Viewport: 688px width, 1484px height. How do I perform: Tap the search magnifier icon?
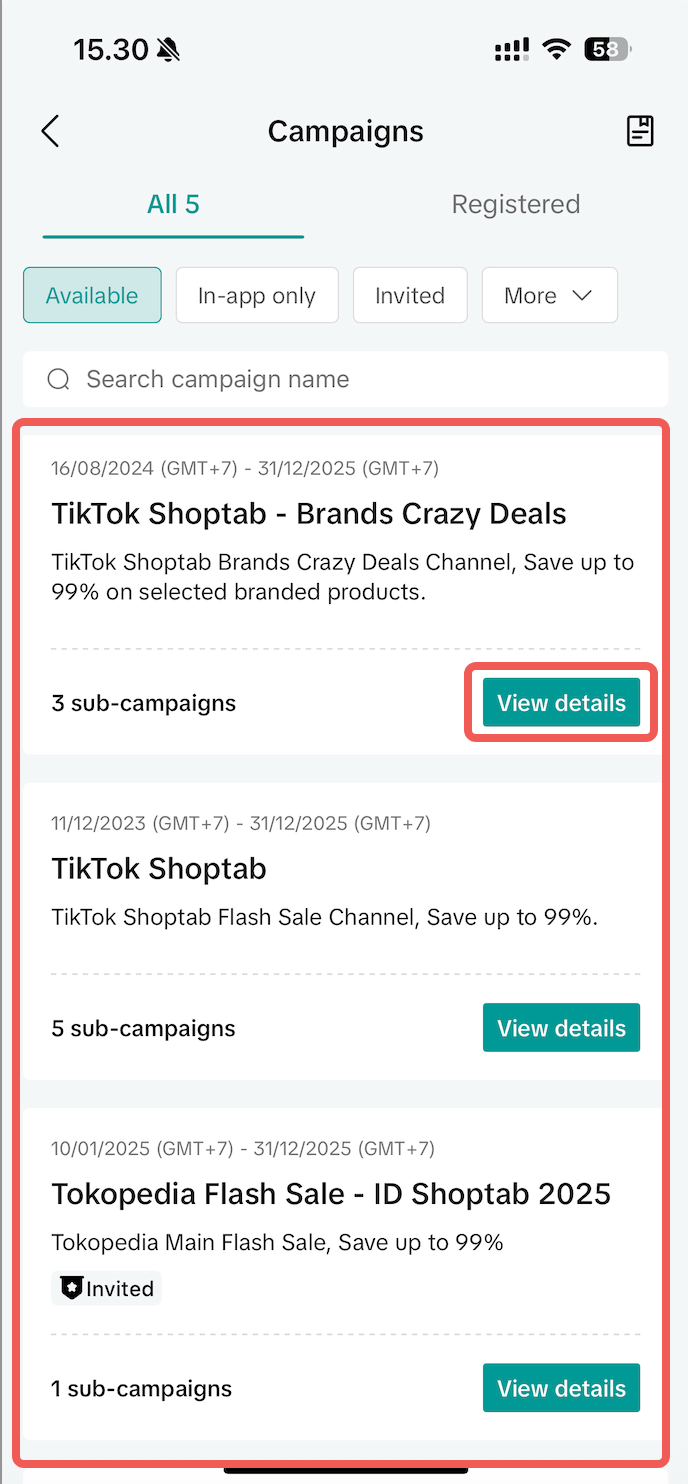(59, 379)
